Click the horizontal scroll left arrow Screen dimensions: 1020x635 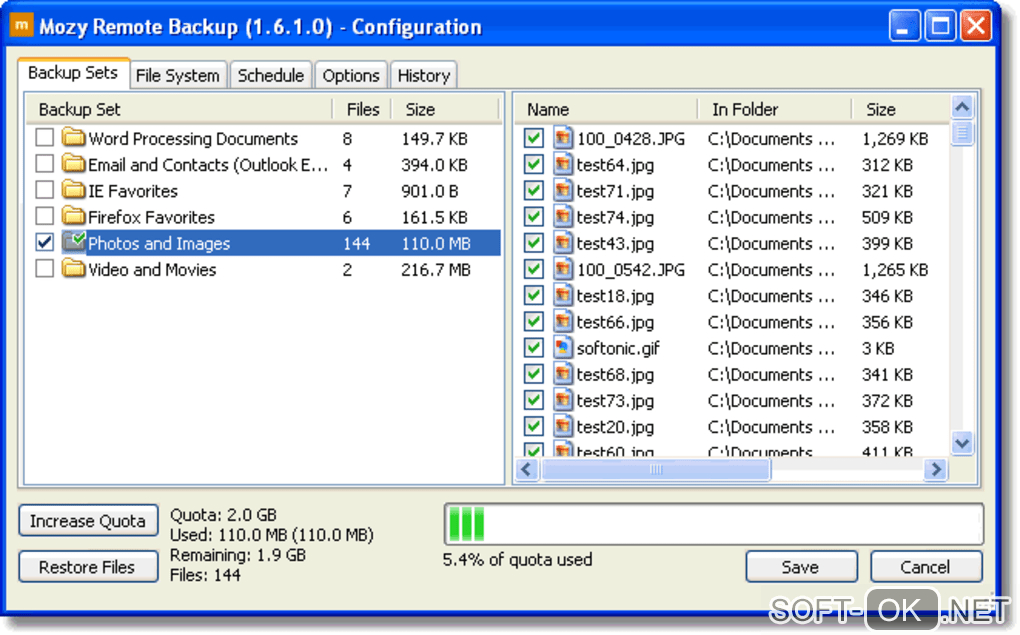click(x=528, y=469)
